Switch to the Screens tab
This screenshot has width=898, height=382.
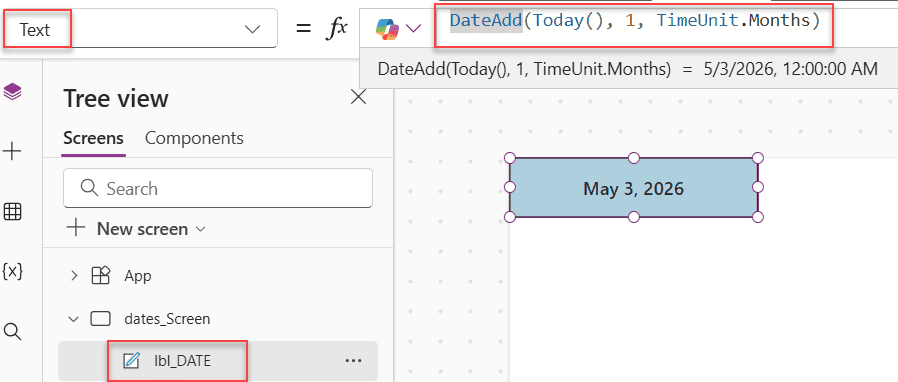coord(93,138)
